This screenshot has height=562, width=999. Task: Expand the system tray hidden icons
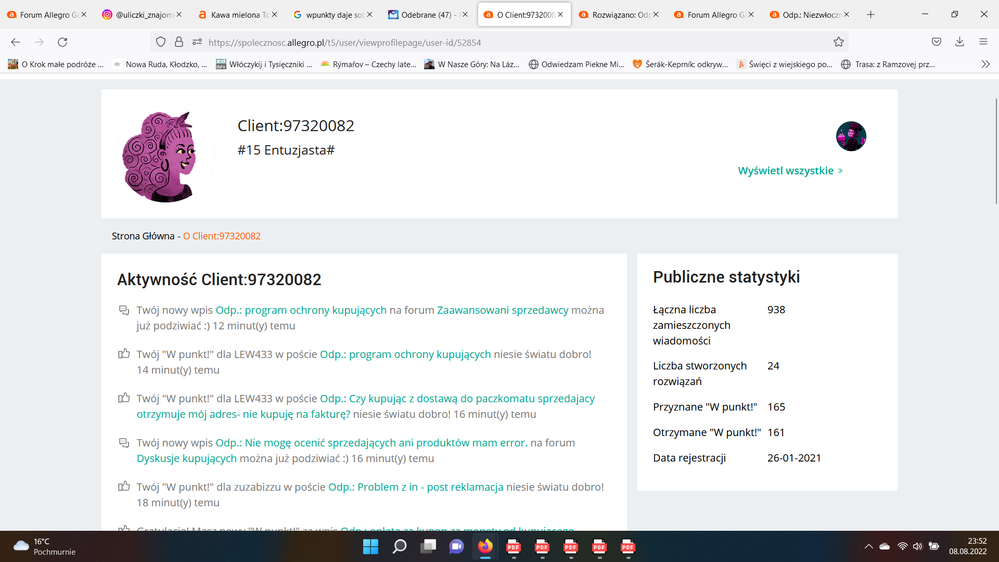tap(868, 546)
